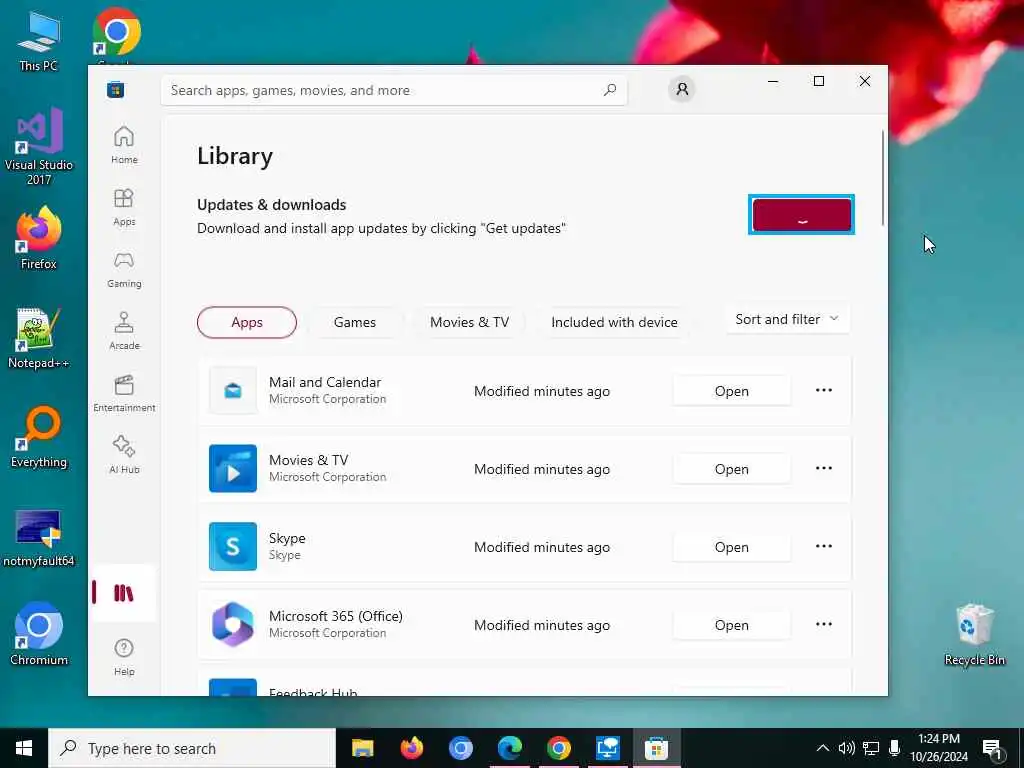This screenshot has height=768, width=1024.
Task: Open Chromium from the taskbar
Action: pos(460,748)
